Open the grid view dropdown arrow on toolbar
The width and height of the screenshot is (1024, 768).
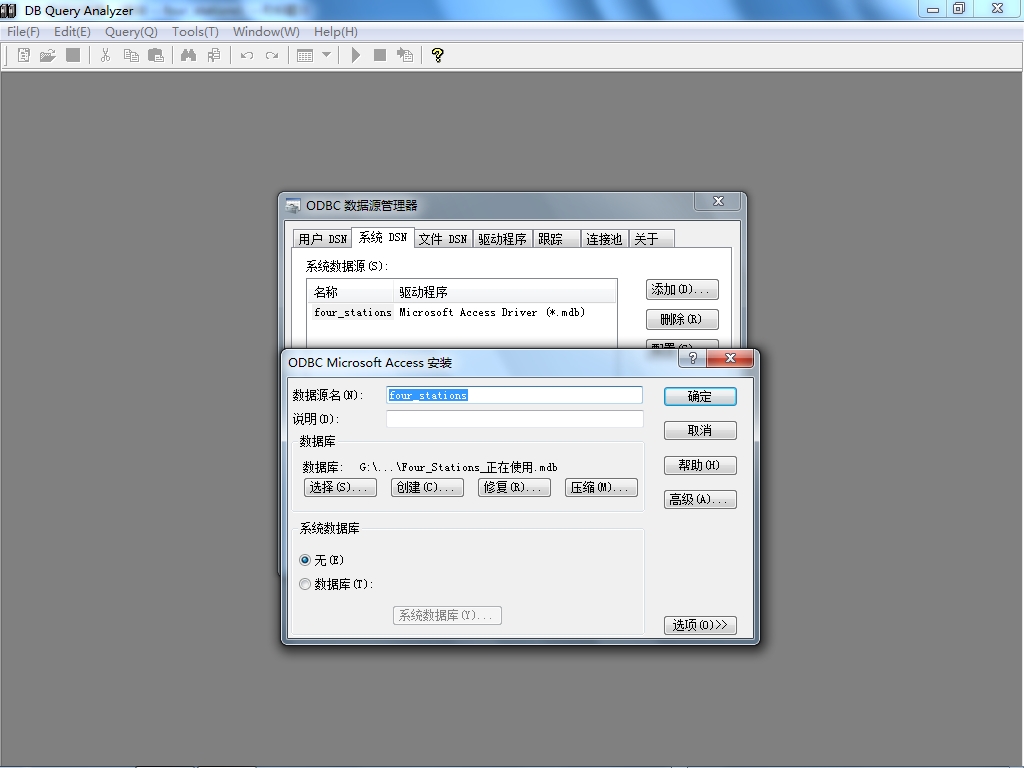324,54
